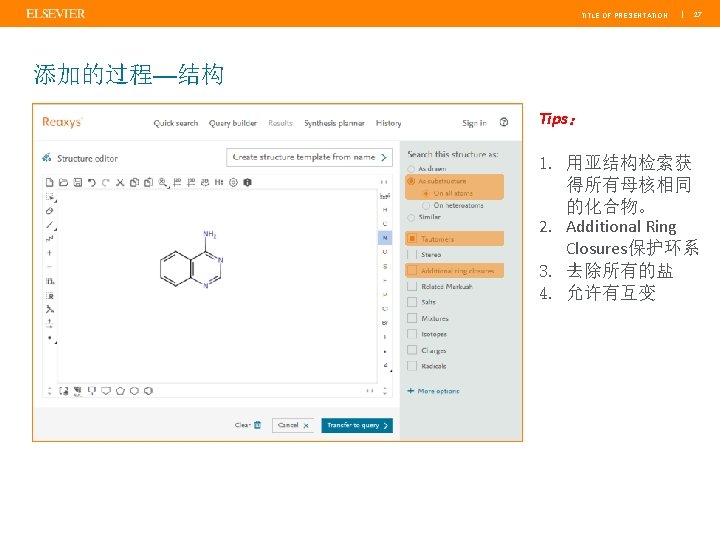
Task: Toggle the hydrogens H icon in toolbar
Action: tap(219, 182)
